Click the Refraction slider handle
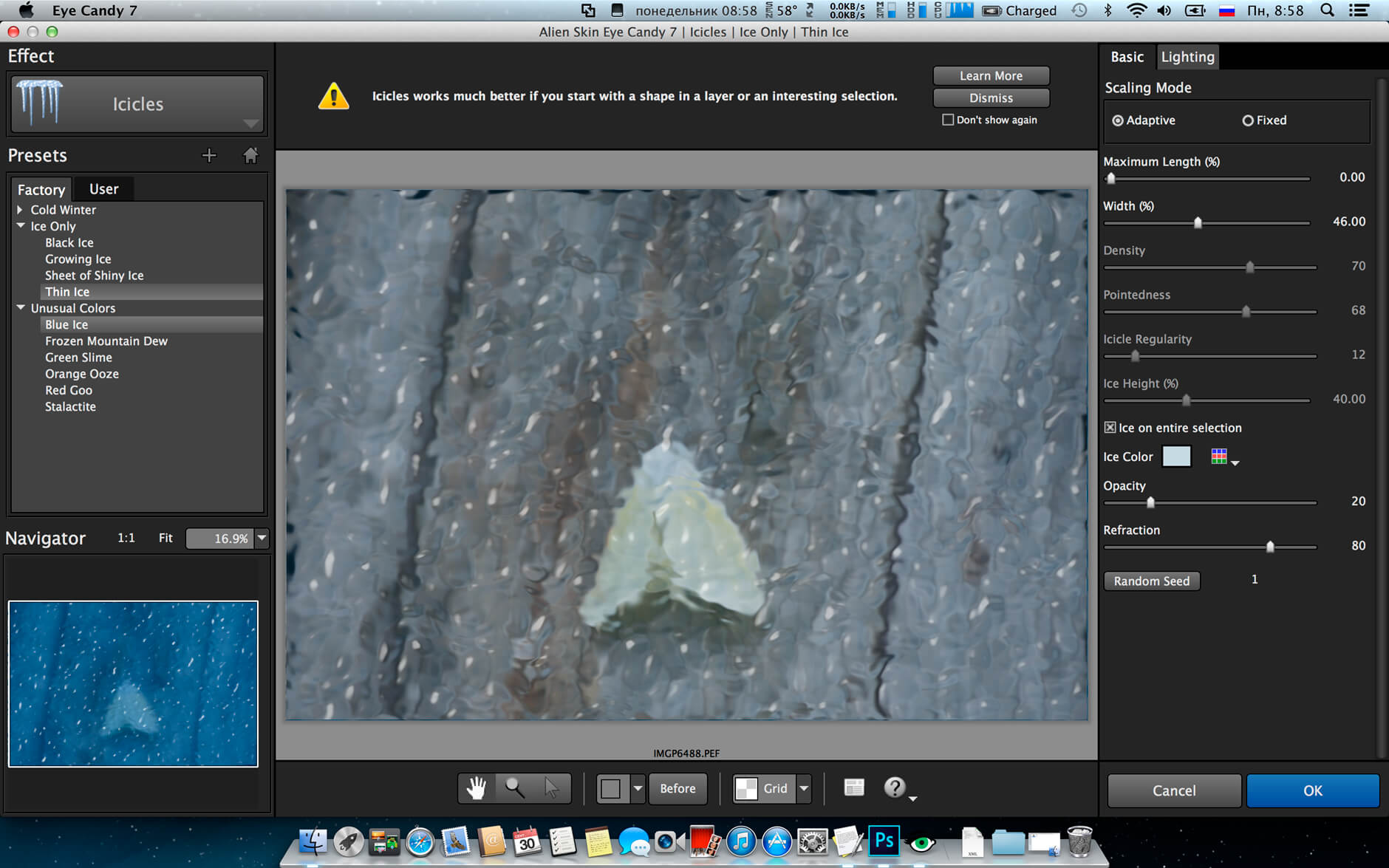 (1270, 547)
